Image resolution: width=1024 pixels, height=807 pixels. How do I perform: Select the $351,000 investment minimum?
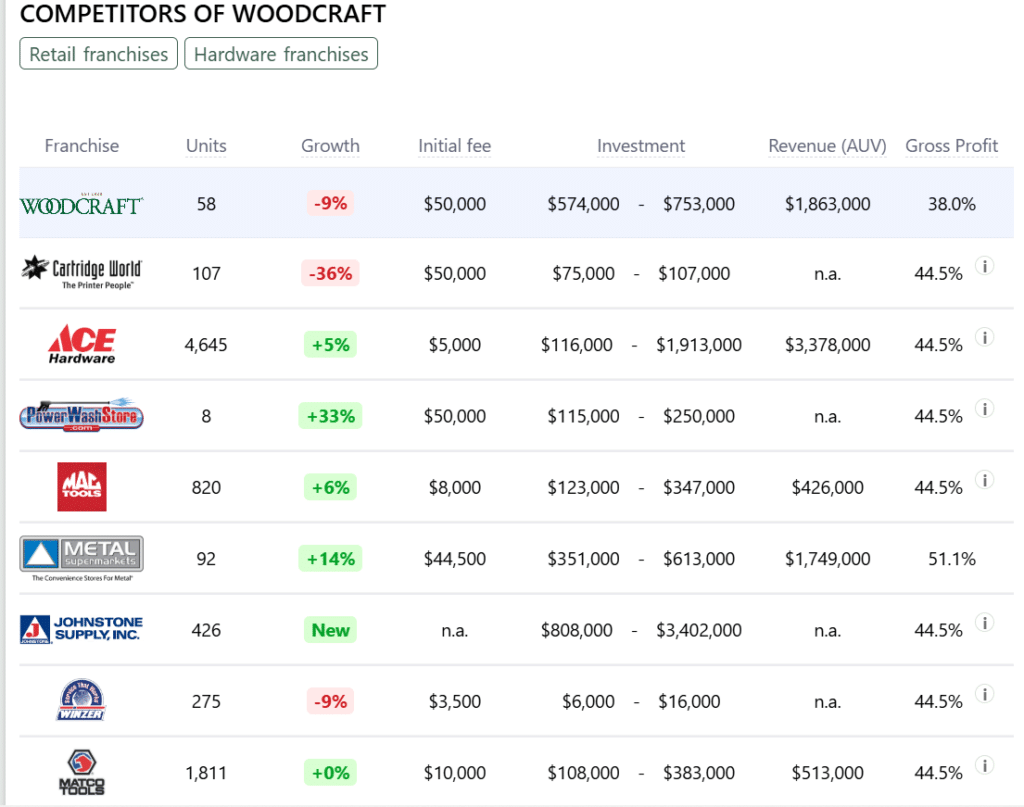click(x=583, y=559)
